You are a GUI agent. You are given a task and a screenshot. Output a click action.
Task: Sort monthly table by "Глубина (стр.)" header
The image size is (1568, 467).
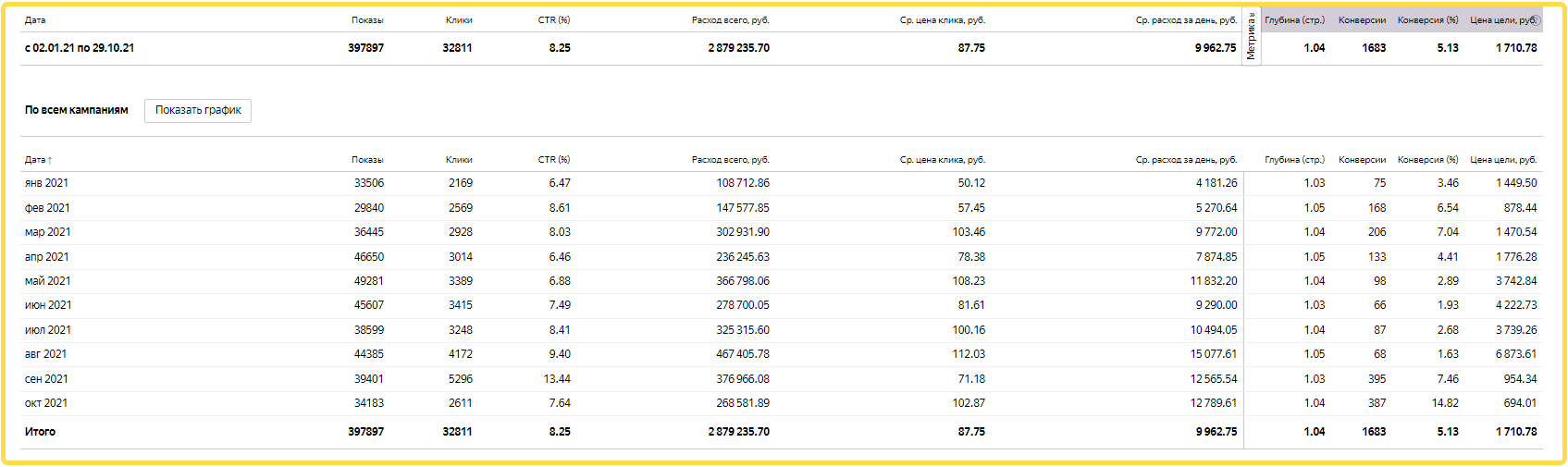point(1294,160)
